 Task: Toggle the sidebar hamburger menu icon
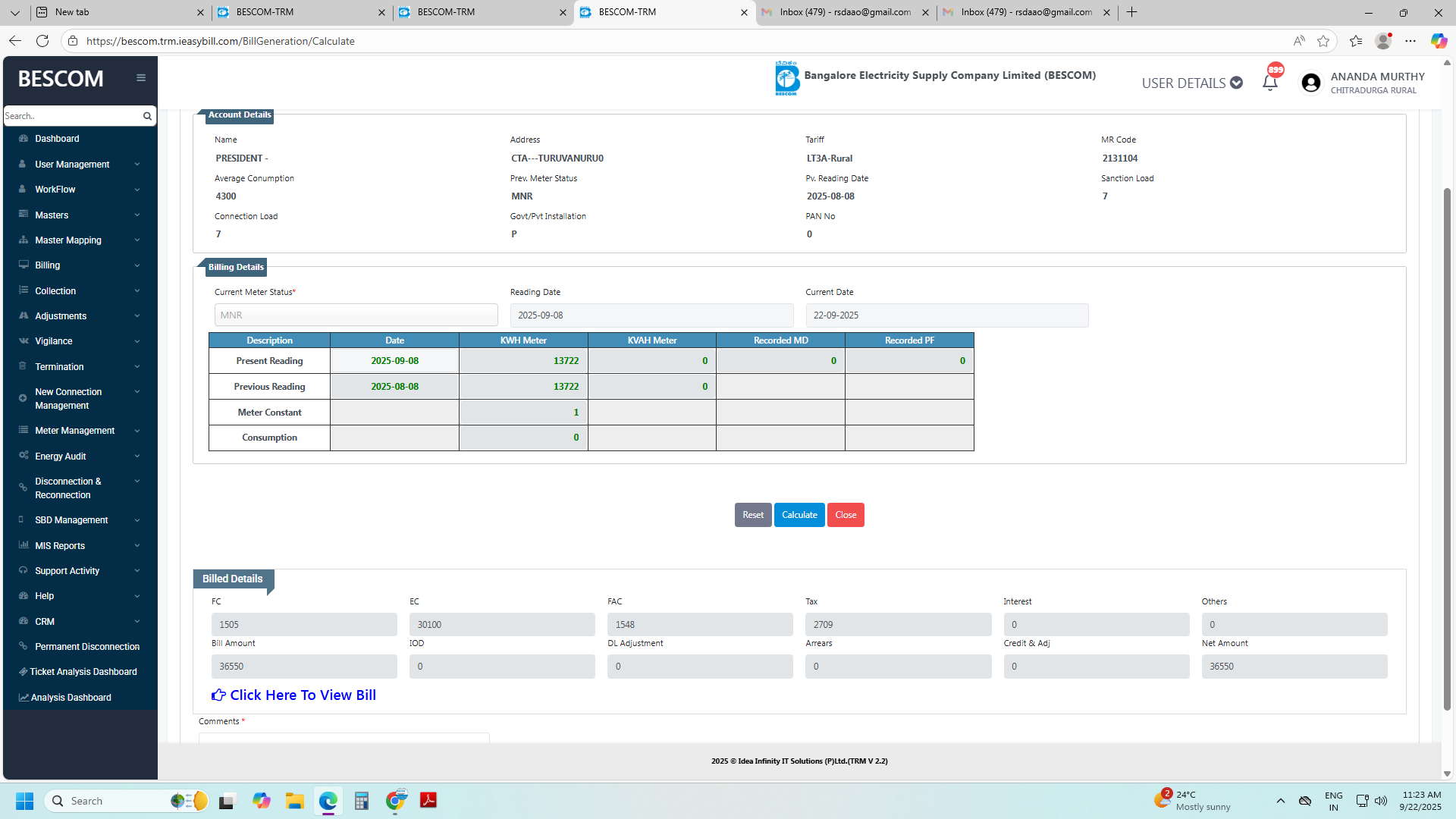[x=141, y=78]
